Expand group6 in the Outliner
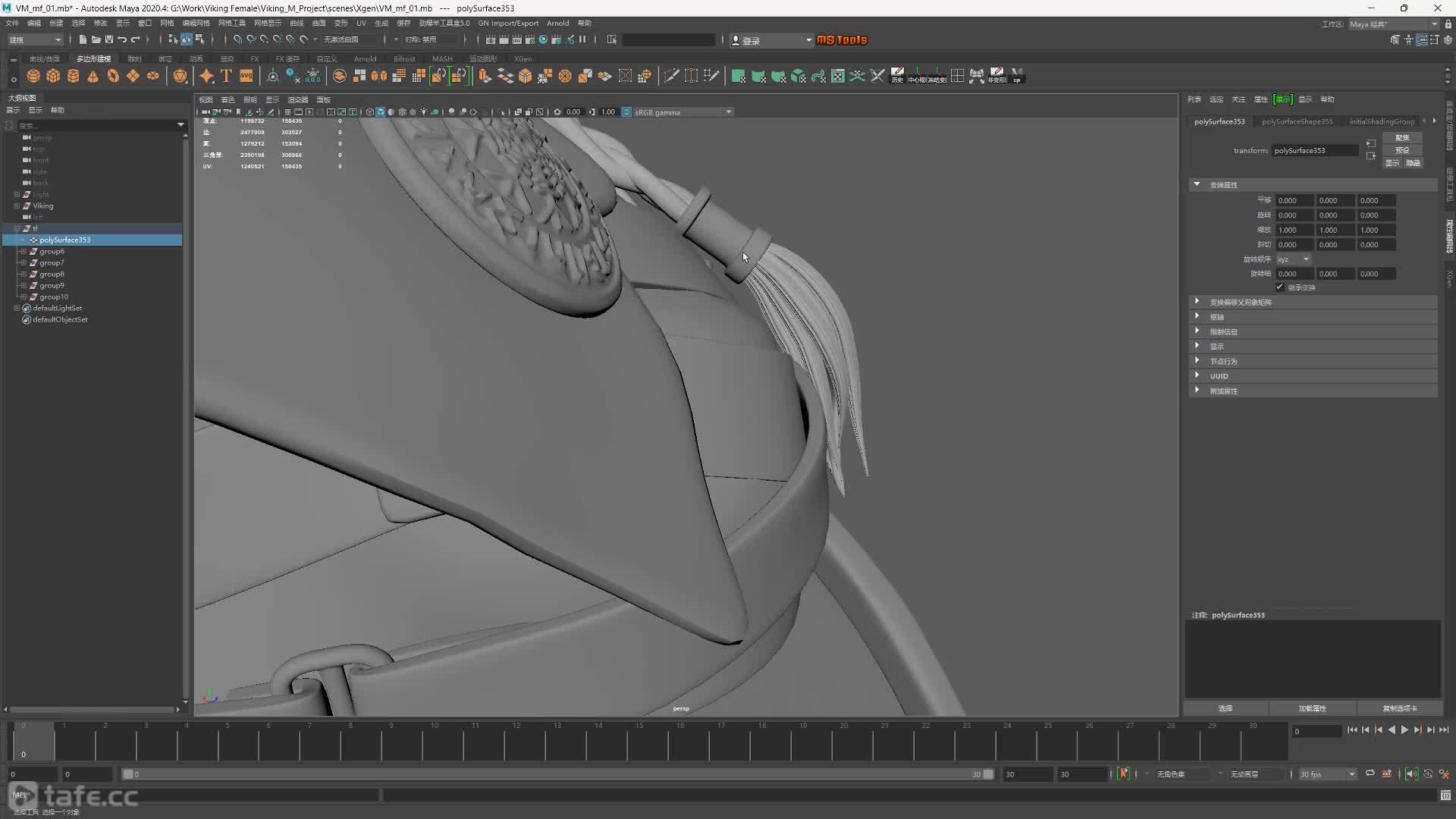Viewport: 1456px width, 819px height. [x=24, y=251]
